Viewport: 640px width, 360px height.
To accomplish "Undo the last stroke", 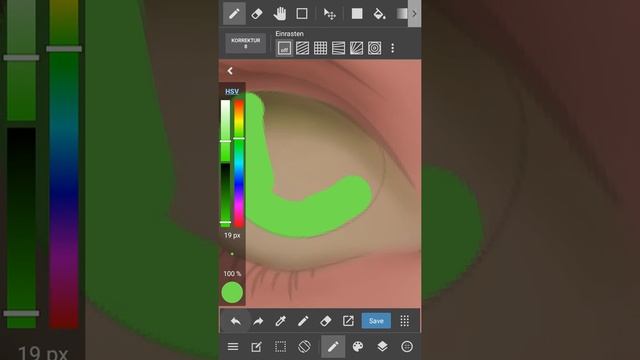I will 236,321.
